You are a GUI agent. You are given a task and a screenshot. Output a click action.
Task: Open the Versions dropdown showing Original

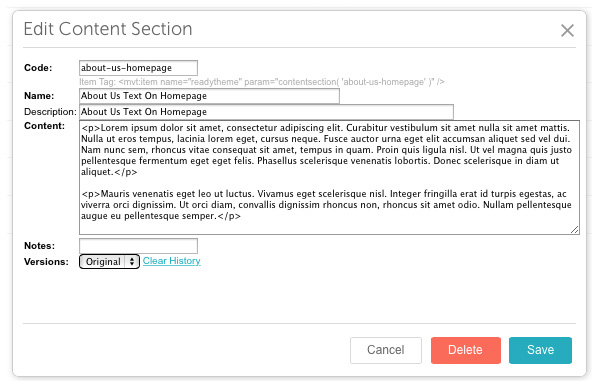pos(109,262)
